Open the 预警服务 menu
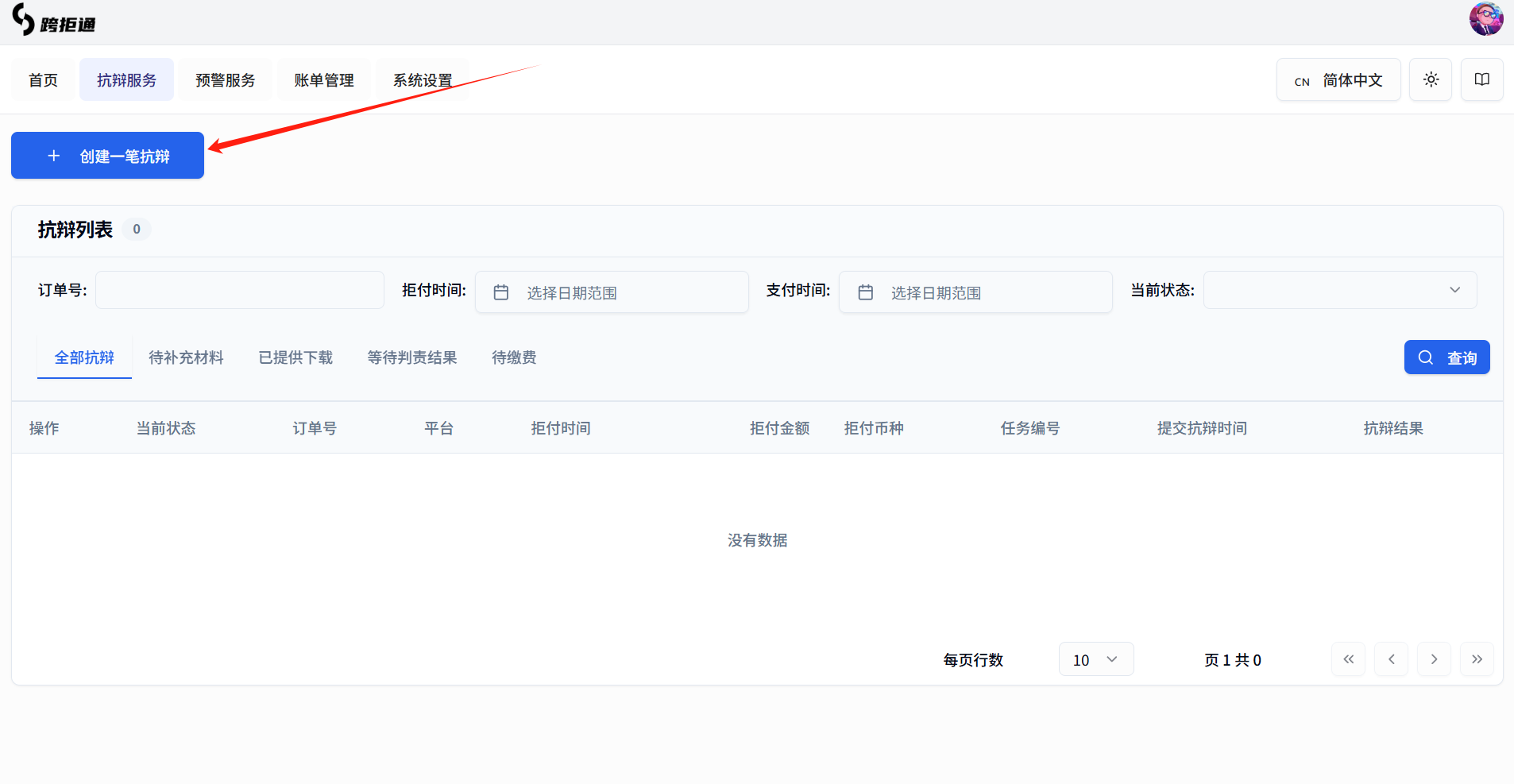The height and width of the screenshot is (784, 1514). (226, 79)
